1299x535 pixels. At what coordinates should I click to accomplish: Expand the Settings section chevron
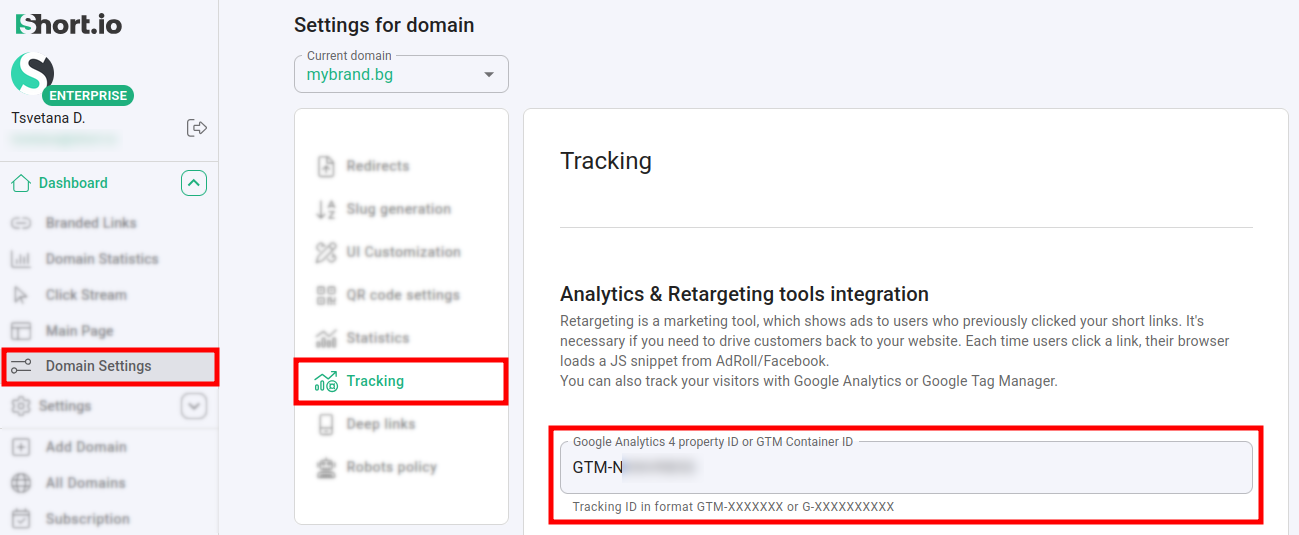click(194, 406)
